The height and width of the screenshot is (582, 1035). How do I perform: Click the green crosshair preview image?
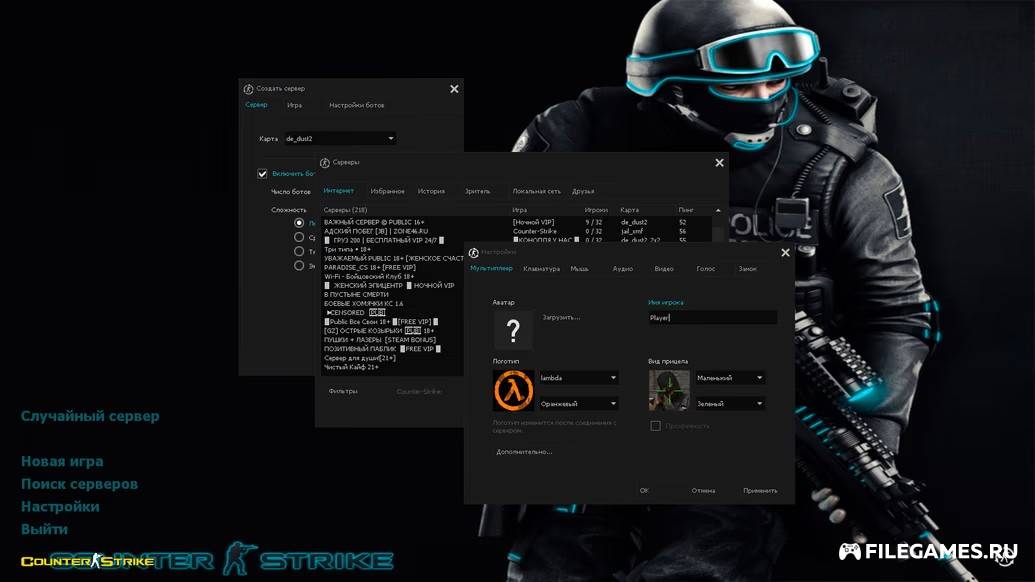pyautogui.click(x=668, y=390)
